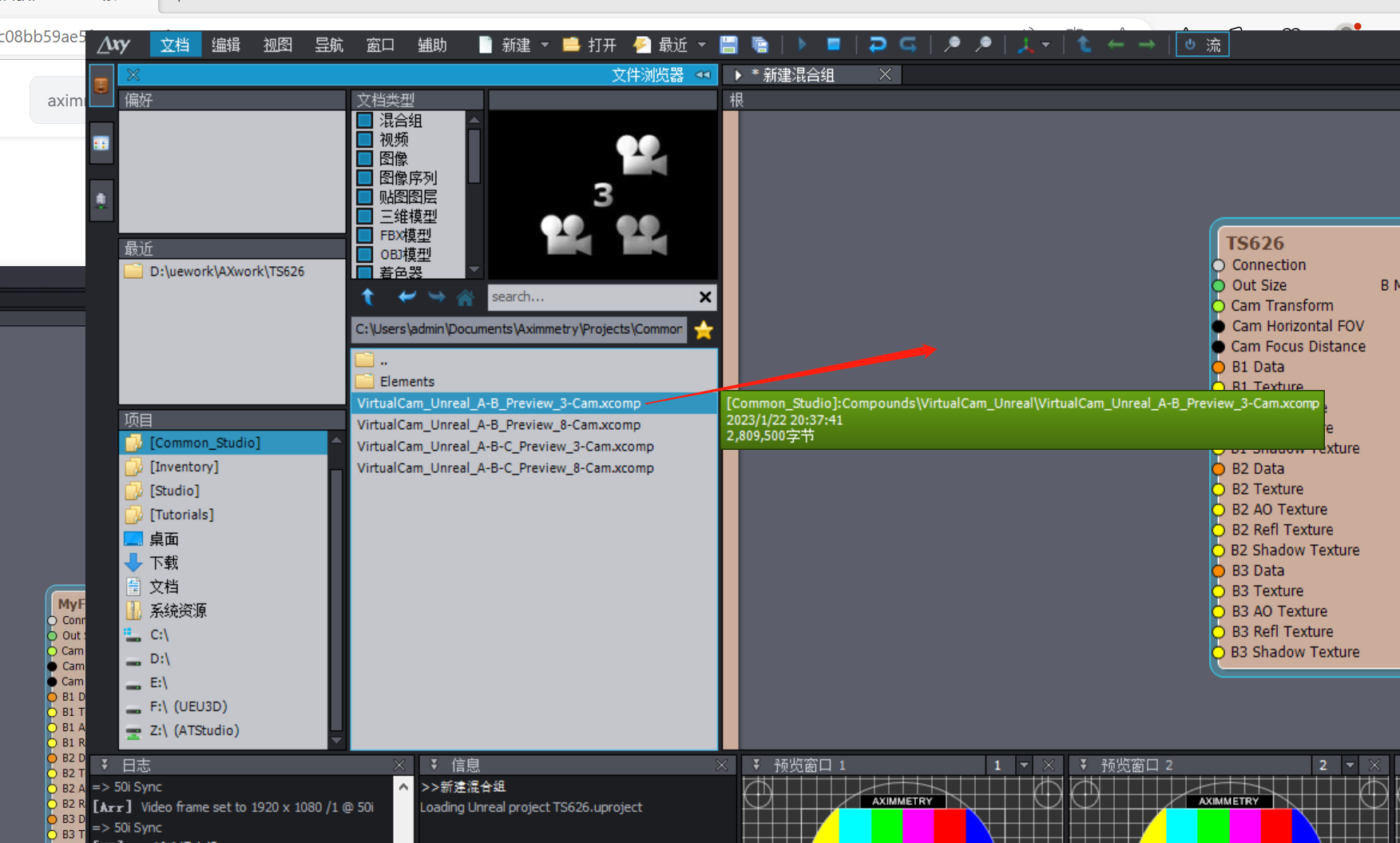The image size is (1400, 843).
Task: Click the save all icon
Action: coord(759,45)
